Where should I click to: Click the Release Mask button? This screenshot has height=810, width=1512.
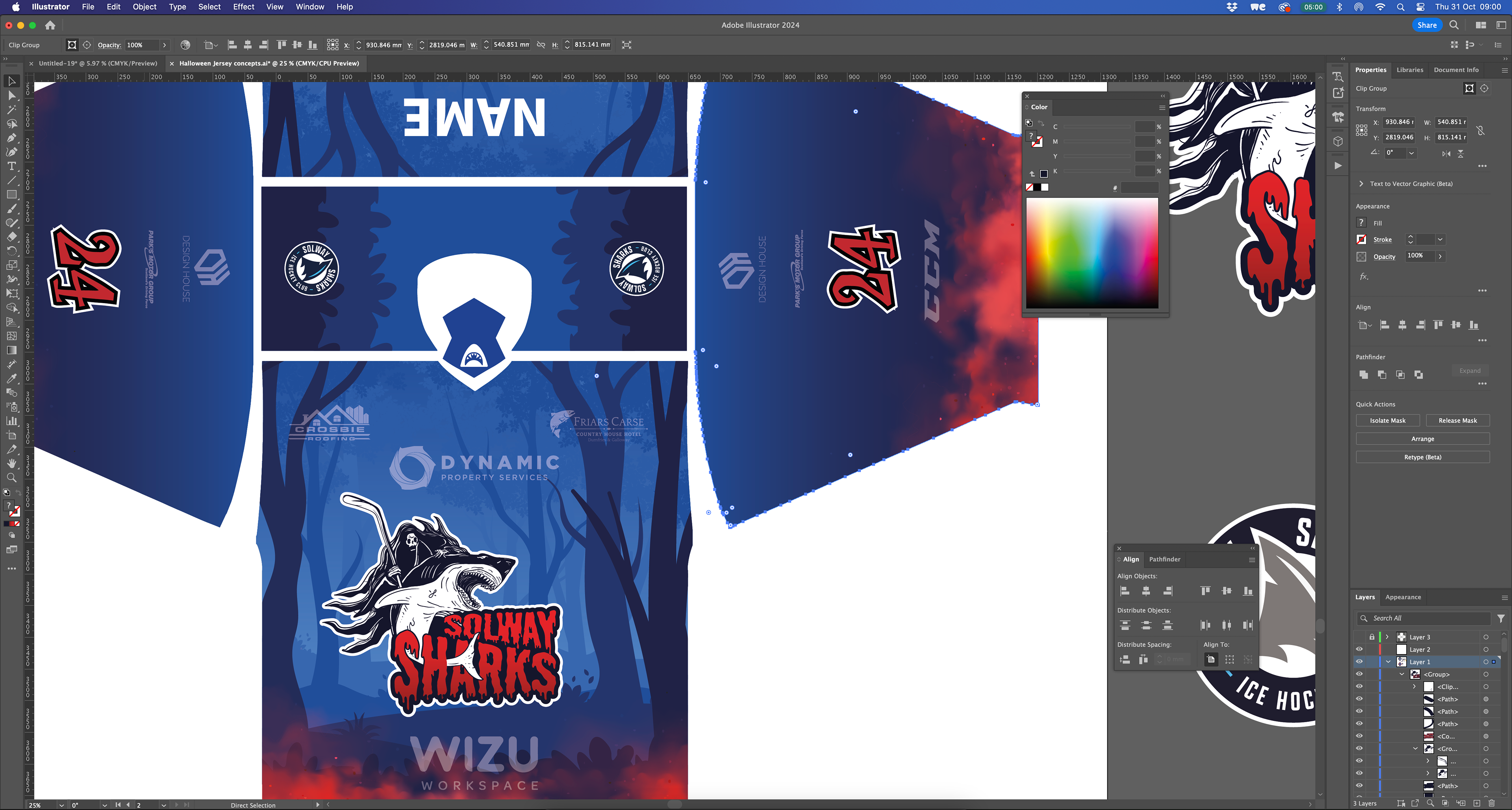[1457, 420]
